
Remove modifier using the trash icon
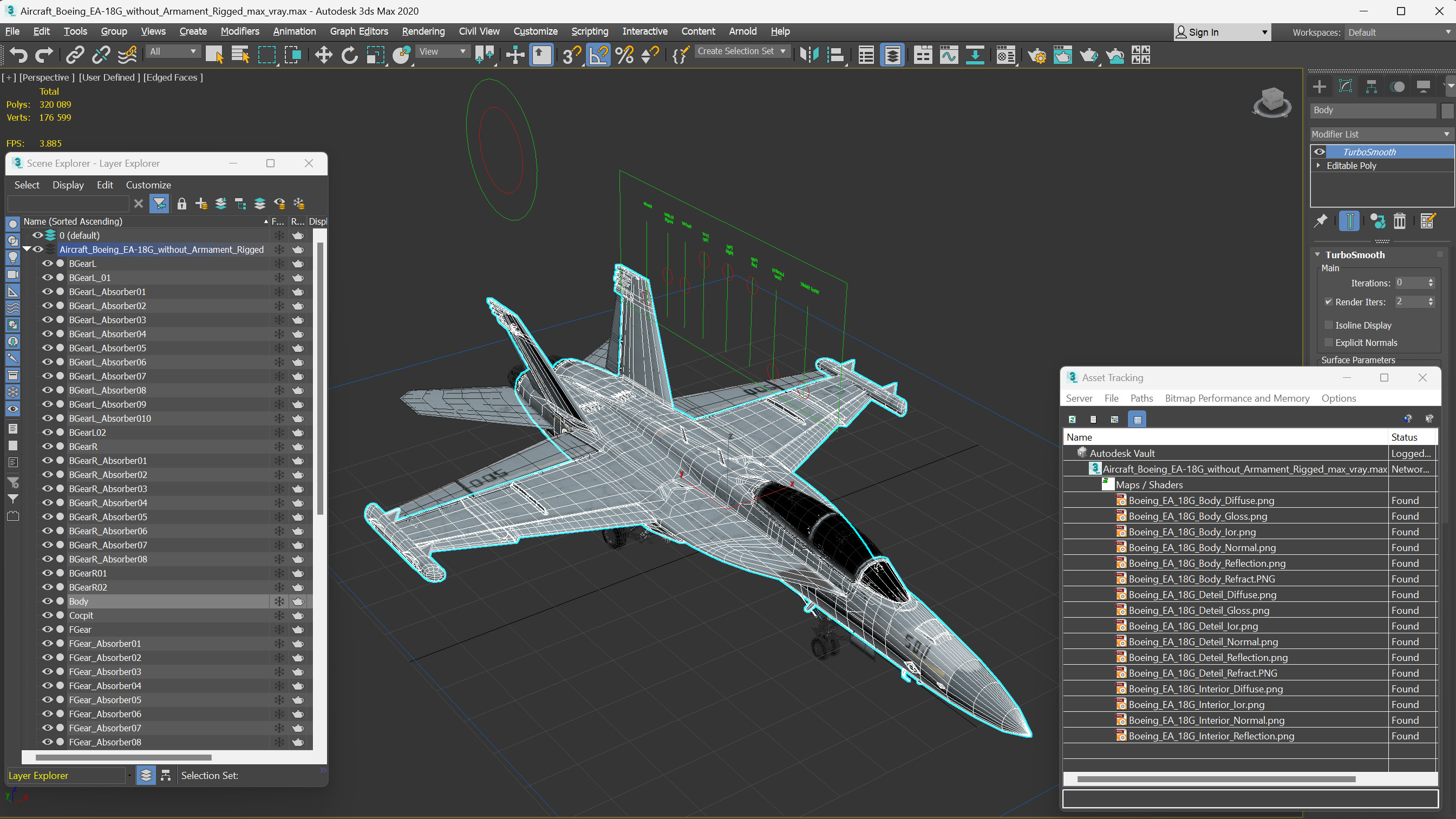point(1399,221)
